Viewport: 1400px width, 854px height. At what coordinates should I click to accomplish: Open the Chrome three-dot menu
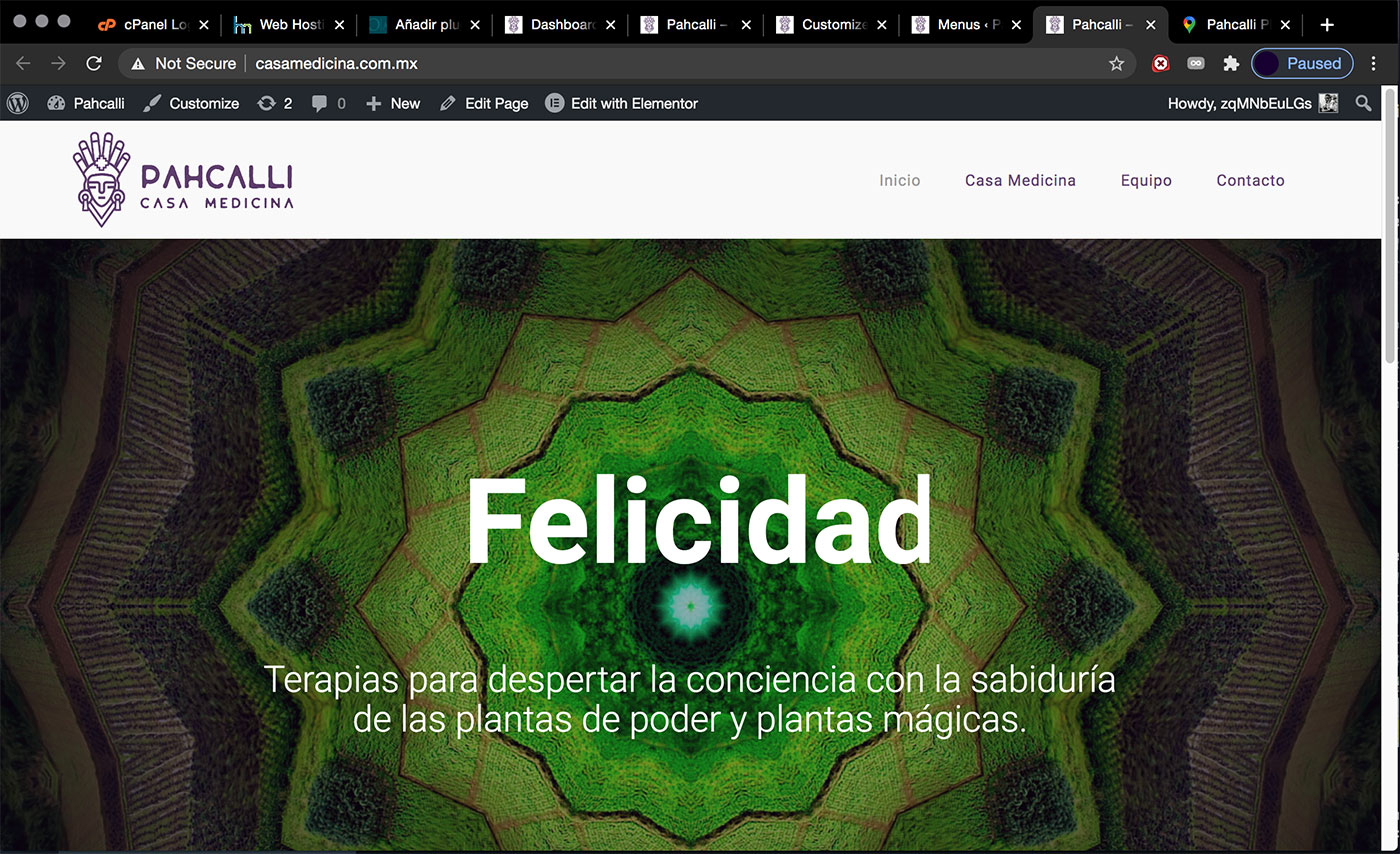coord(1373,63)
